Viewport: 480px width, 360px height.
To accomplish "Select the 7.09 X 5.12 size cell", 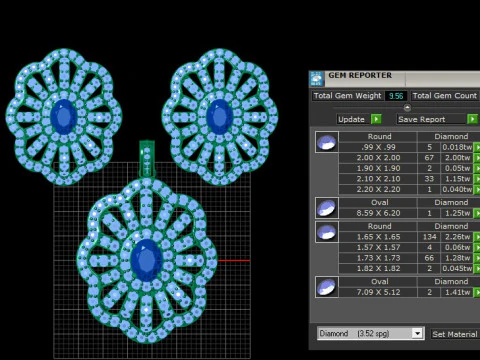I will pos(378,292).
